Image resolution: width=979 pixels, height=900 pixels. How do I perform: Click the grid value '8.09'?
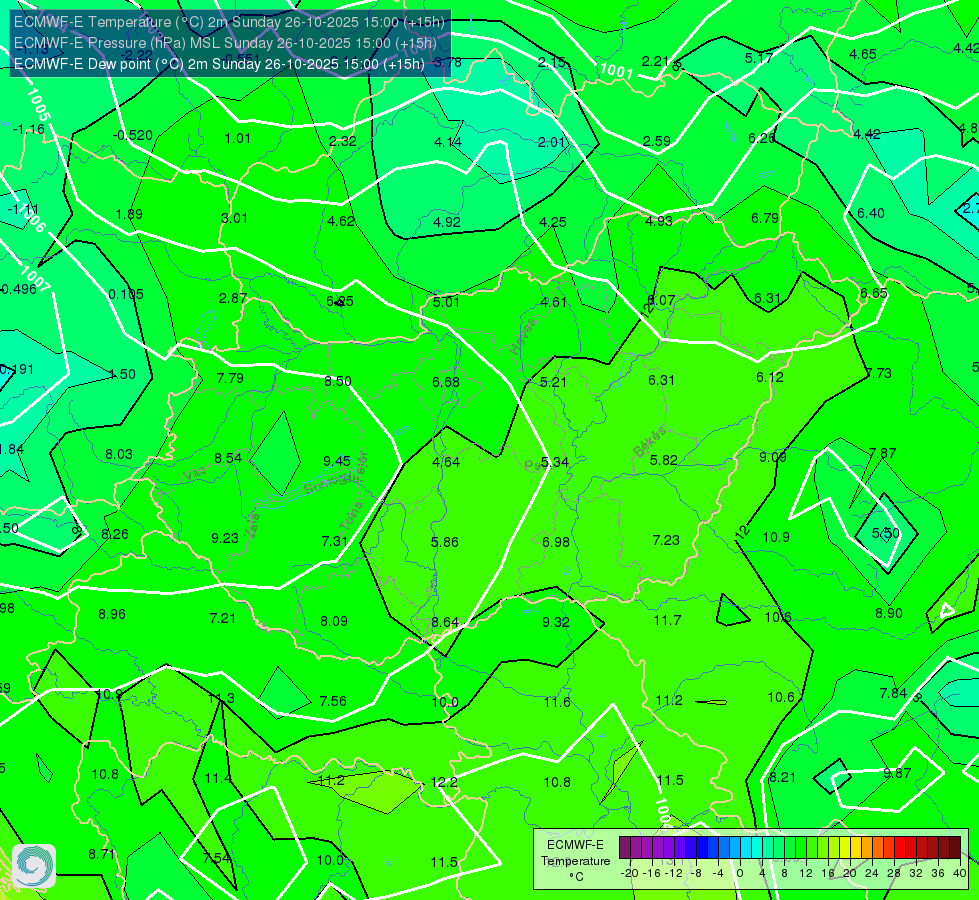click(x=334, y=621)
